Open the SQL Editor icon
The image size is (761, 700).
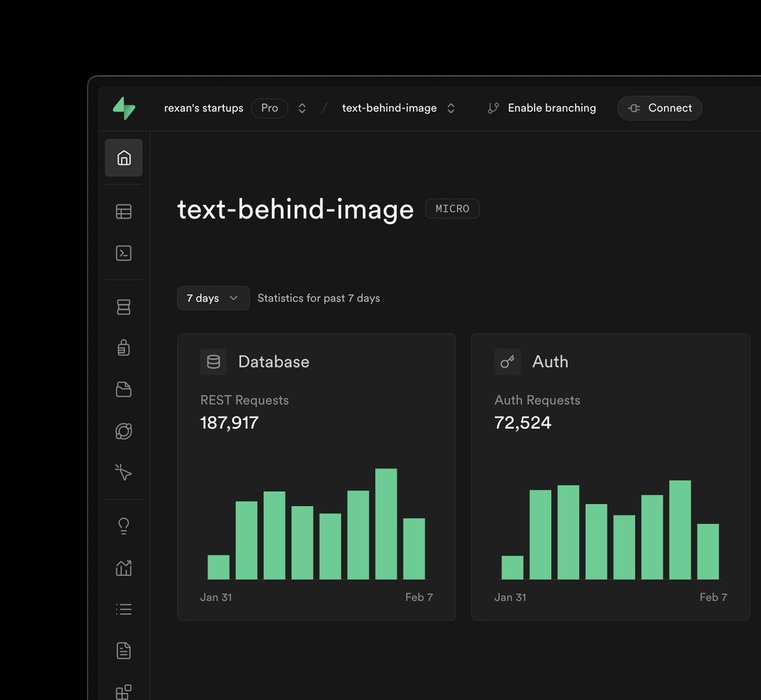click(x=124, y=253)
